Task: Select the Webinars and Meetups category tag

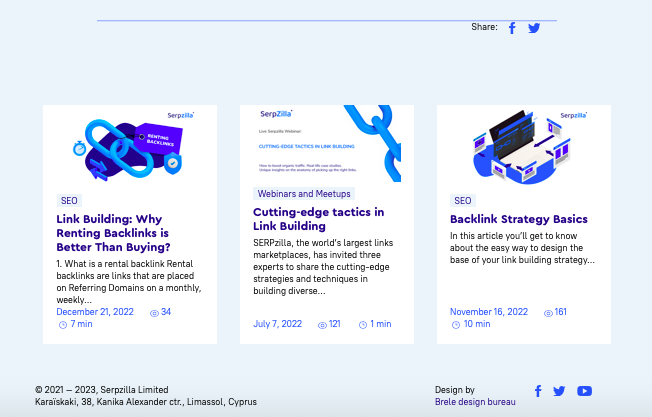Action: 304,194
